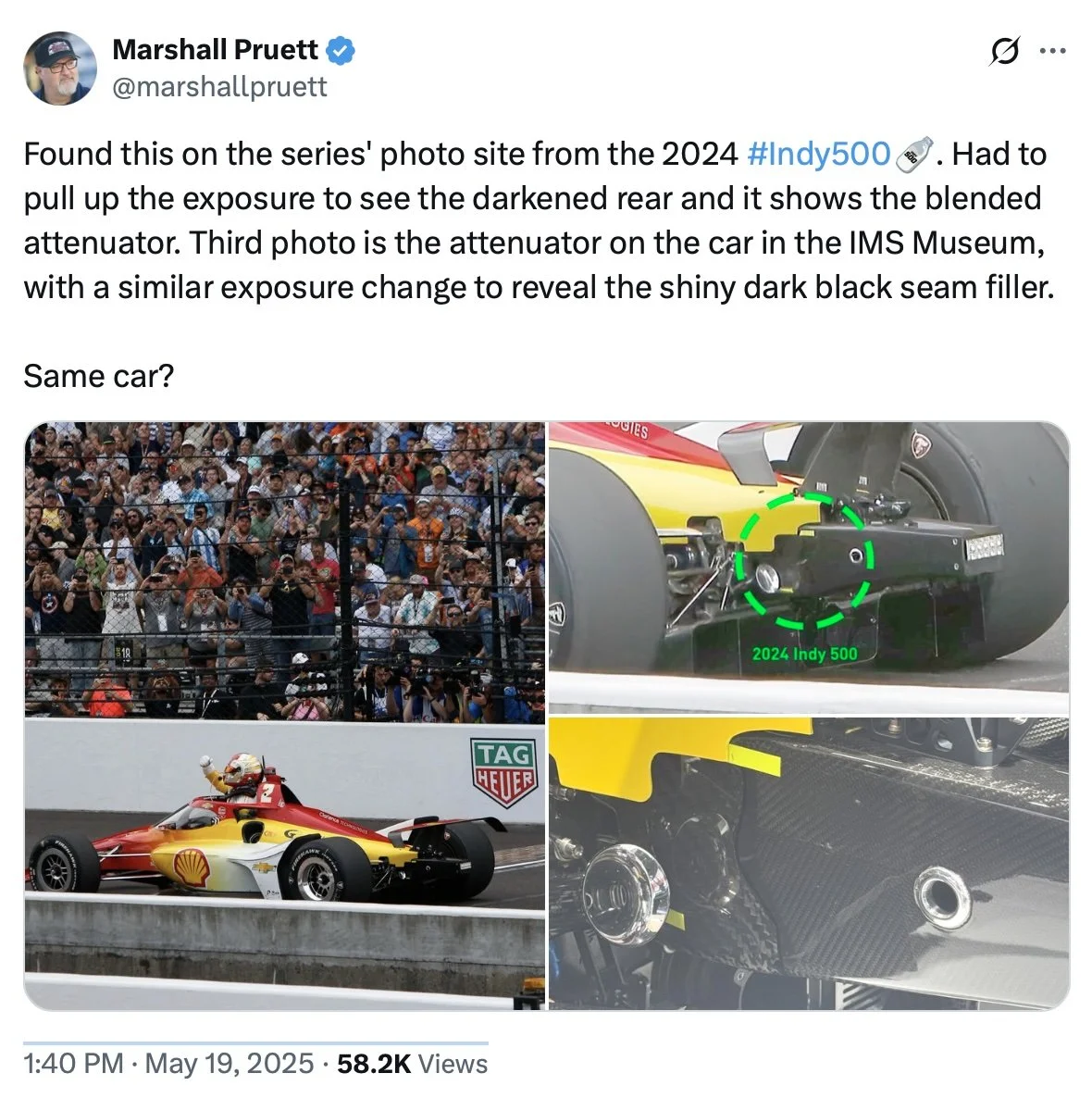Click the May 19, 2025 date
The image size is (1092, 1098).
point(230,1063)
